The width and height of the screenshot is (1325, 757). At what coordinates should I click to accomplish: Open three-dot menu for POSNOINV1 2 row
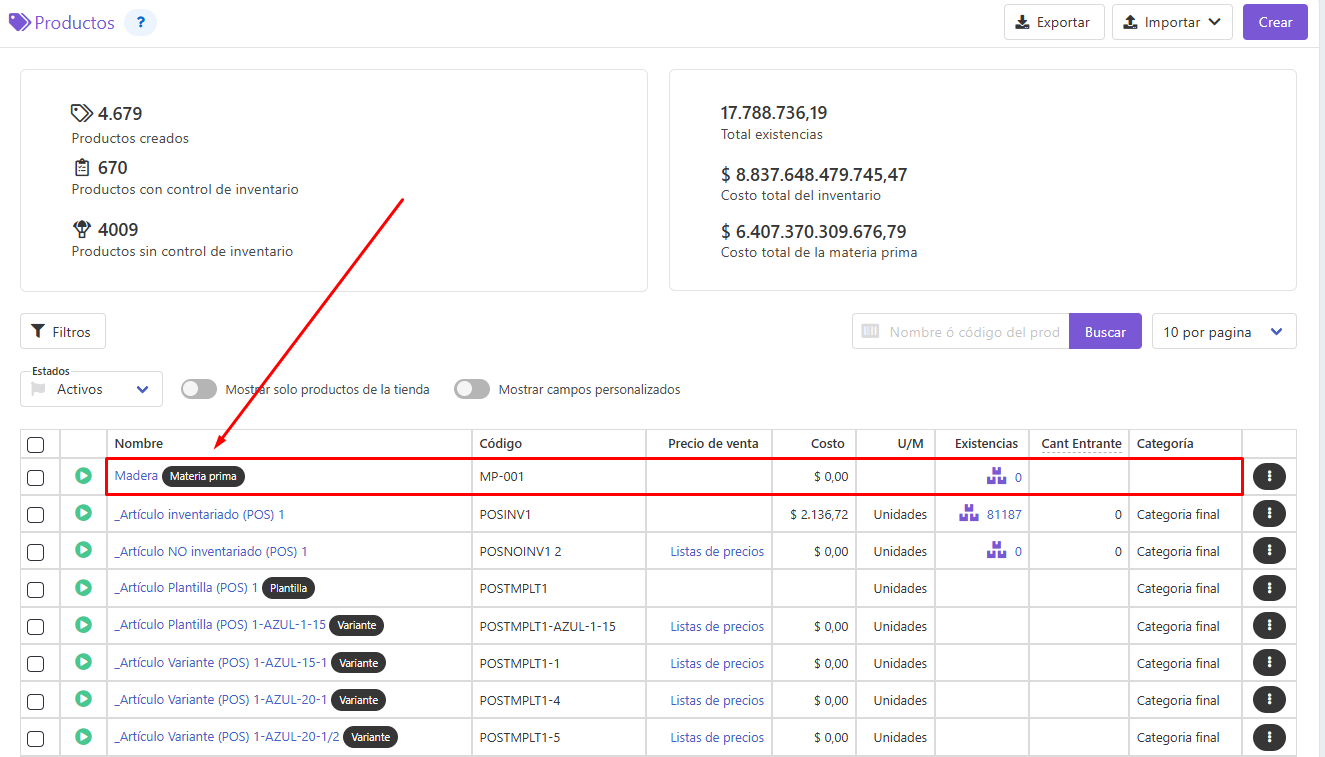point(1269,551)
